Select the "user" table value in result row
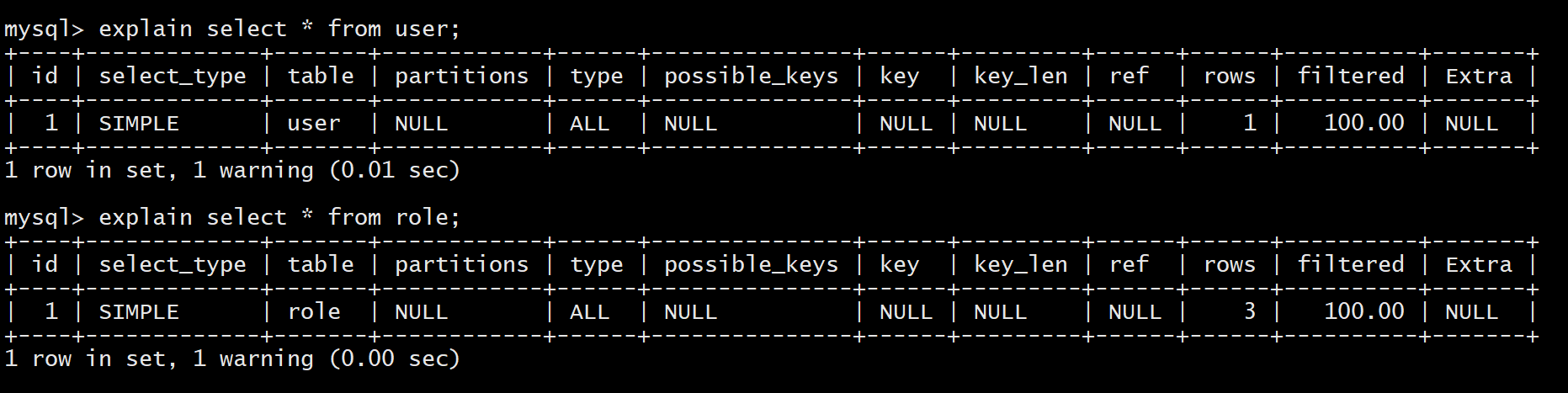1568x393 pixels. point(314,124)
